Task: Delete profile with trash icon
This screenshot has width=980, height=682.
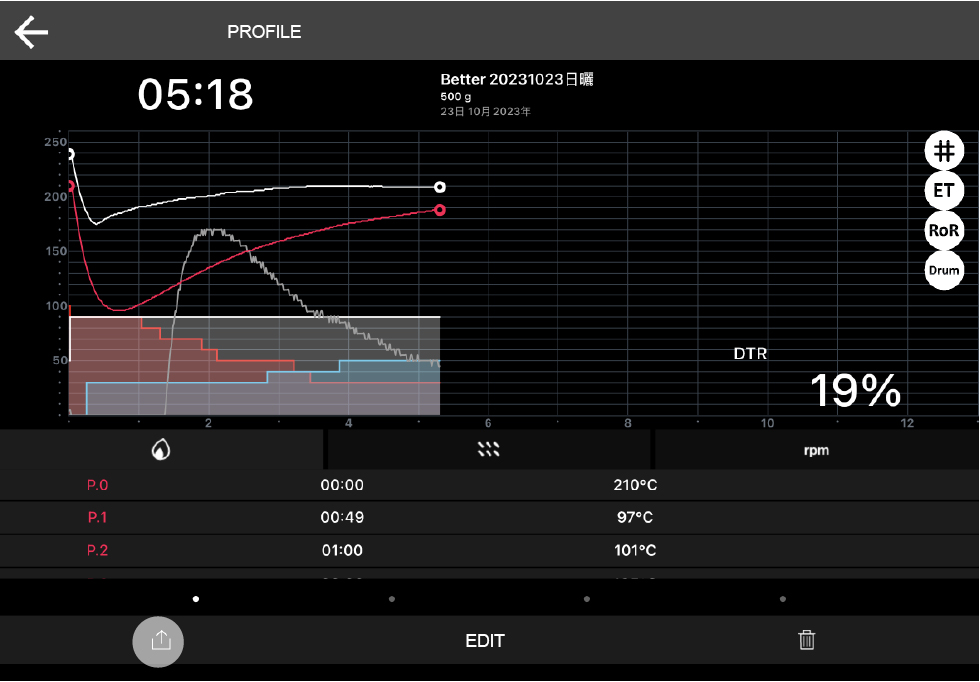Action: (807, 640)
